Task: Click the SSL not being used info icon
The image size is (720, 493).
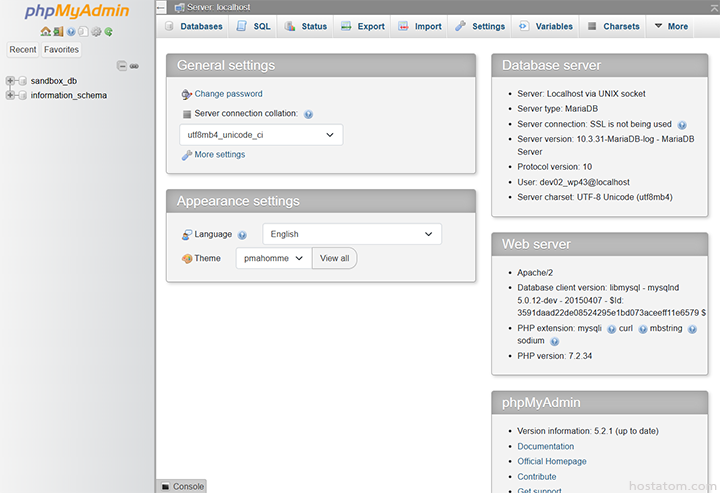Action: pyautogui.click(x=682, y=125)
